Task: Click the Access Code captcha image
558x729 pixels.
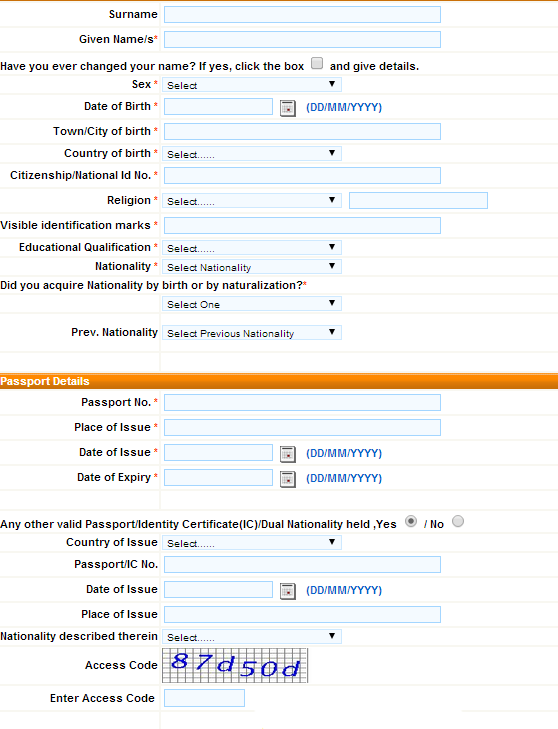Action: 235,666
